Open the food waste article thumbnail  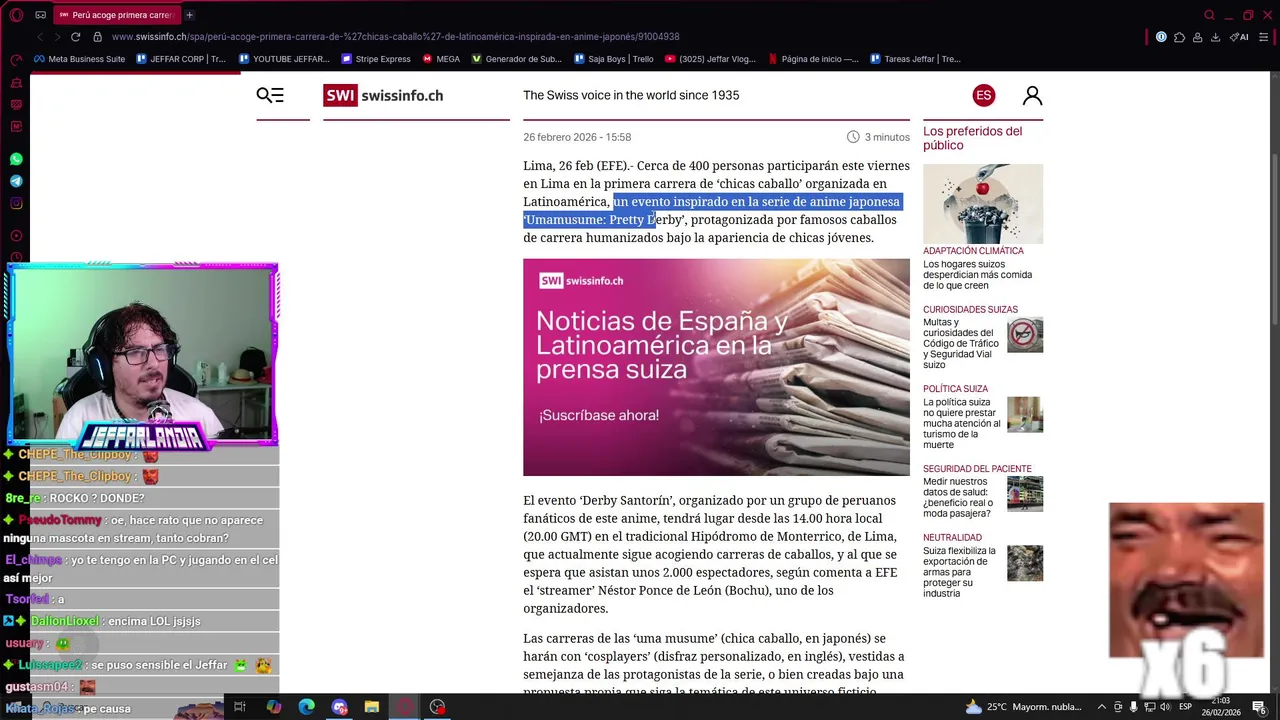click(x=983, y=203)
